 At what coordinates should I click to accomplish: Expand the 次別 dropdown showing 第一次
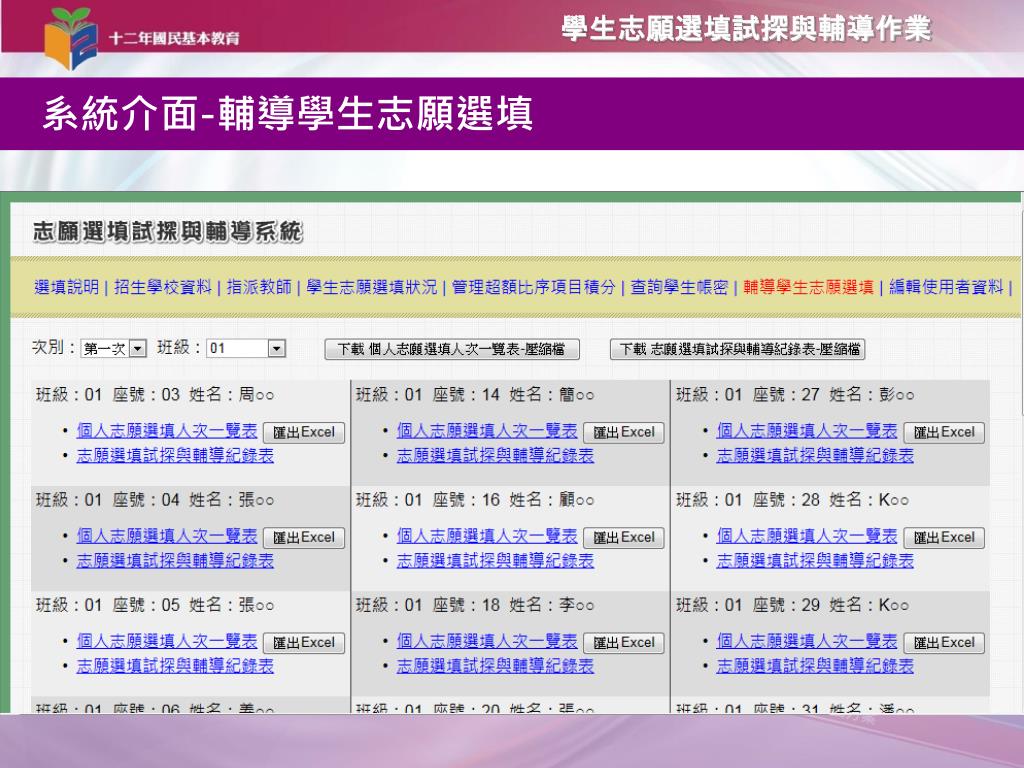tap(114, 349)
